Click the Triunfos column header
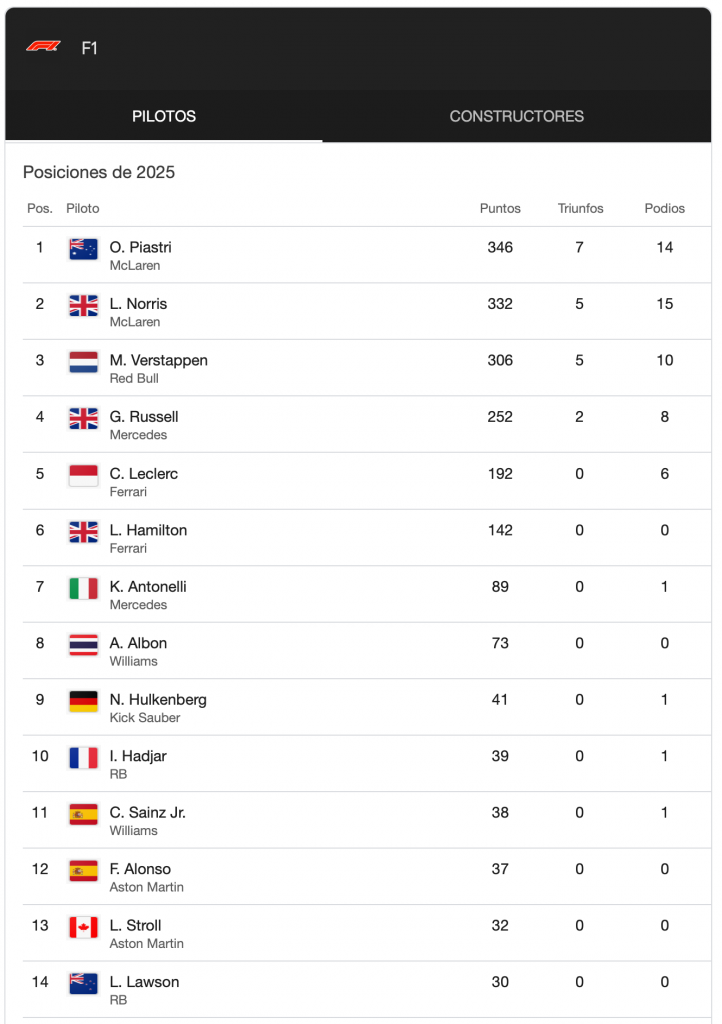The height and width of the screenshot is (1024, 722). (580, 209)
